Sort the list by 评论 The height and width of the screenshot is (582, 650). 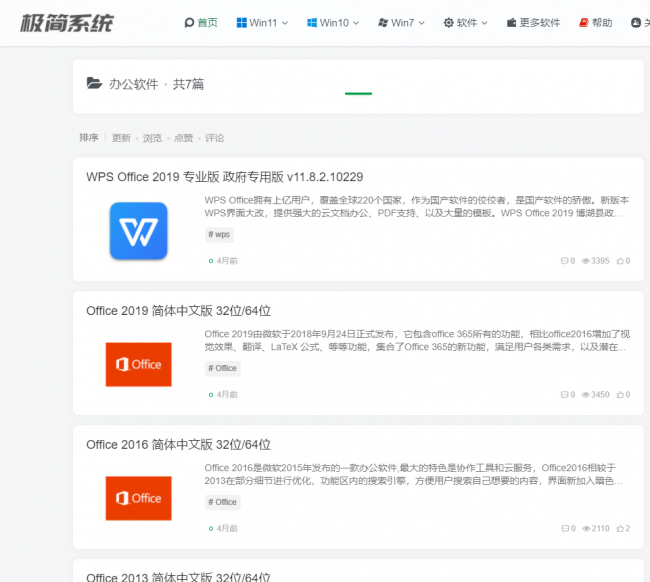[214, 138]
